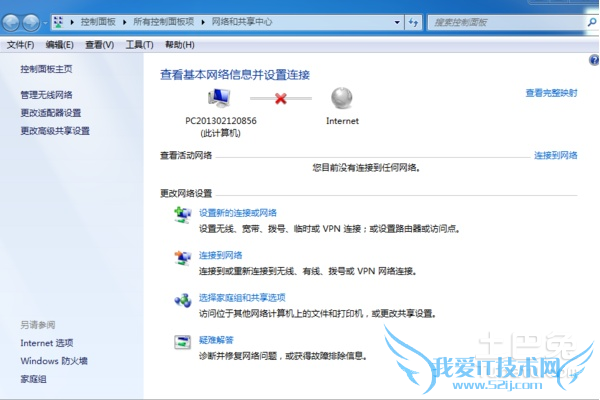Click the troubleshooting icon beside 疑难解答
Image resolution: width=600 pixels, height=400 pixels.
183,342
